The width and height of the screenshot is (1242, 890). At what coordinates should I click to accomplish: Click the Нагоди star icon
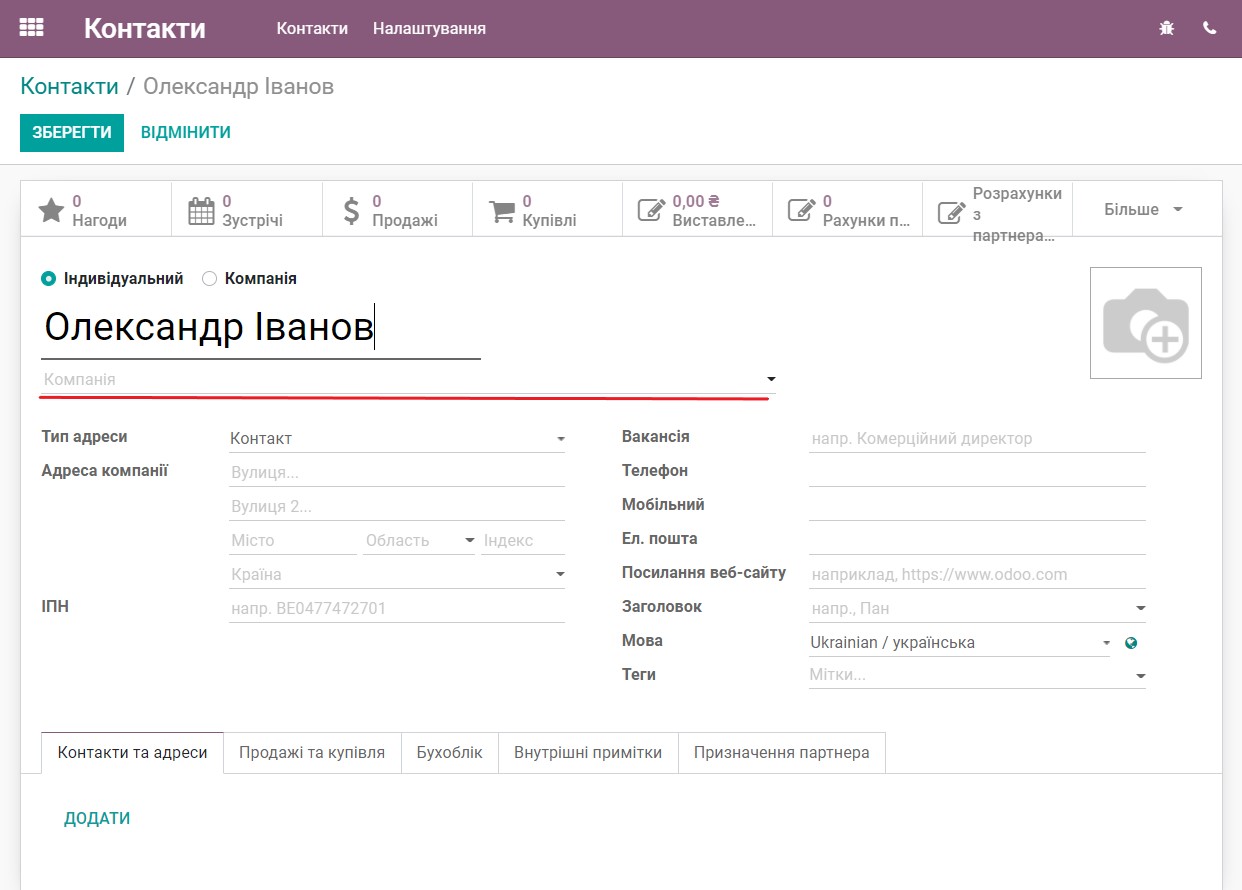(x=49, y=208)
